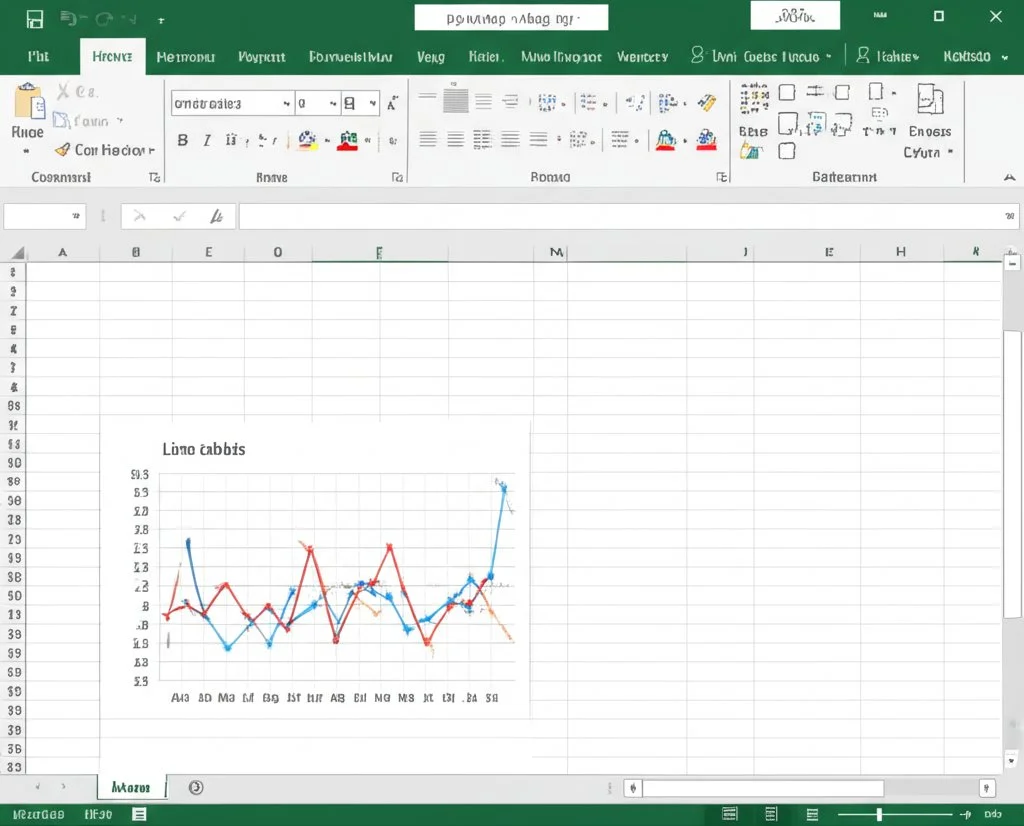The image size is (1024, 826).
Task: Click the next sheet navigation arrow
Action: (x=63, y=787)
